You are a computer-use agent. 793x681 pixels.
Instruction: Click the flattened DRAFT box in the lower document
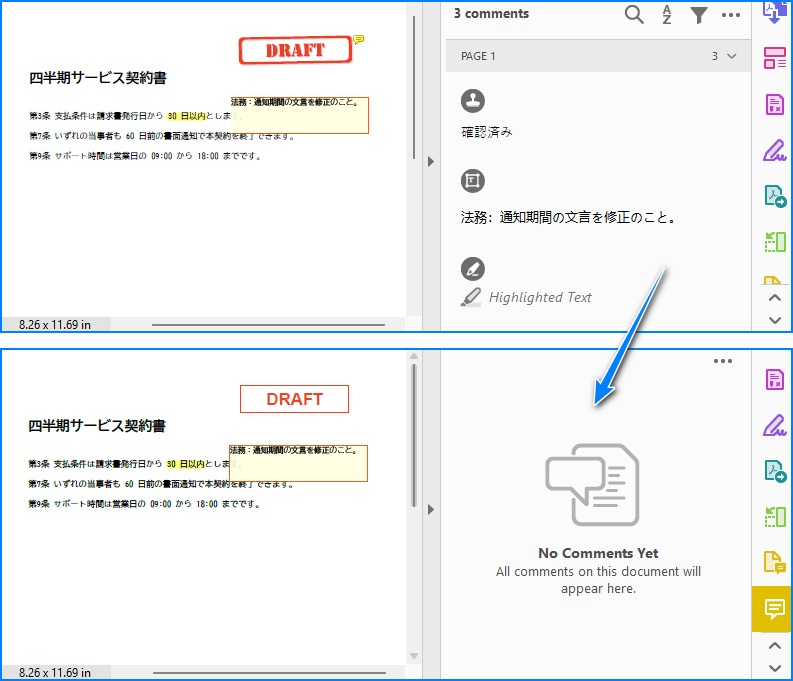(294, 399)
